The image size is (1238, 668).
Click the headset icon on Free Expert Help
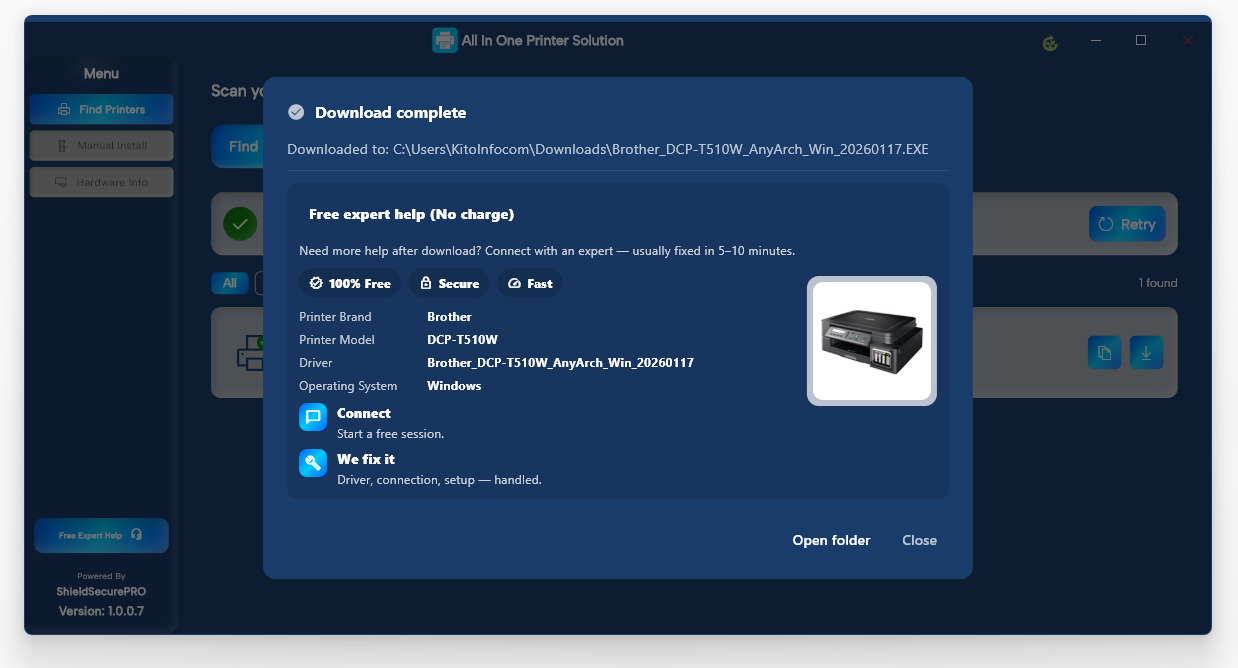coord(138,535)
